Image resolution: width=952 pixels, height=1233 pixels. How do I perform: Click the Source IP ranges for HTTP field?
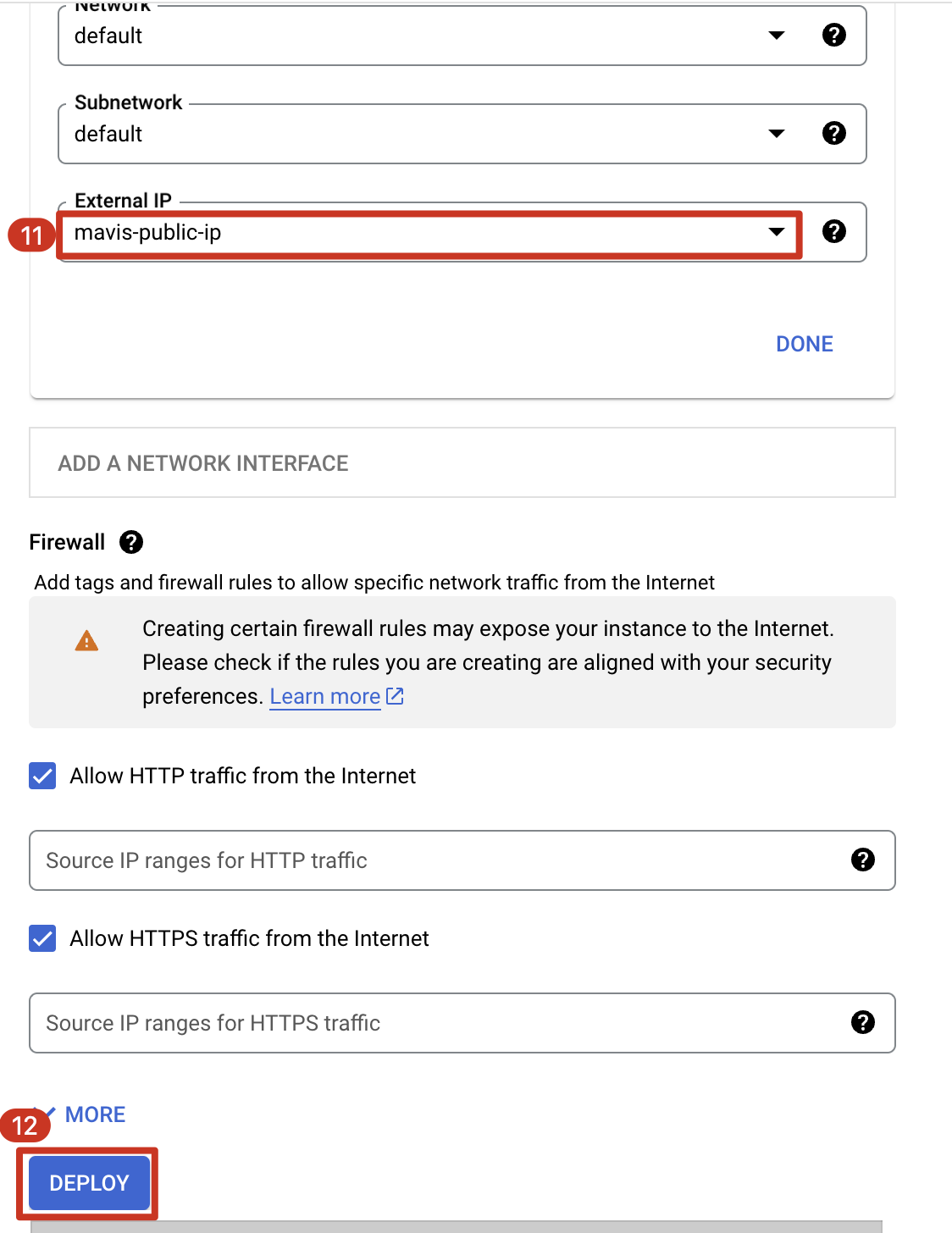(423, 860)
